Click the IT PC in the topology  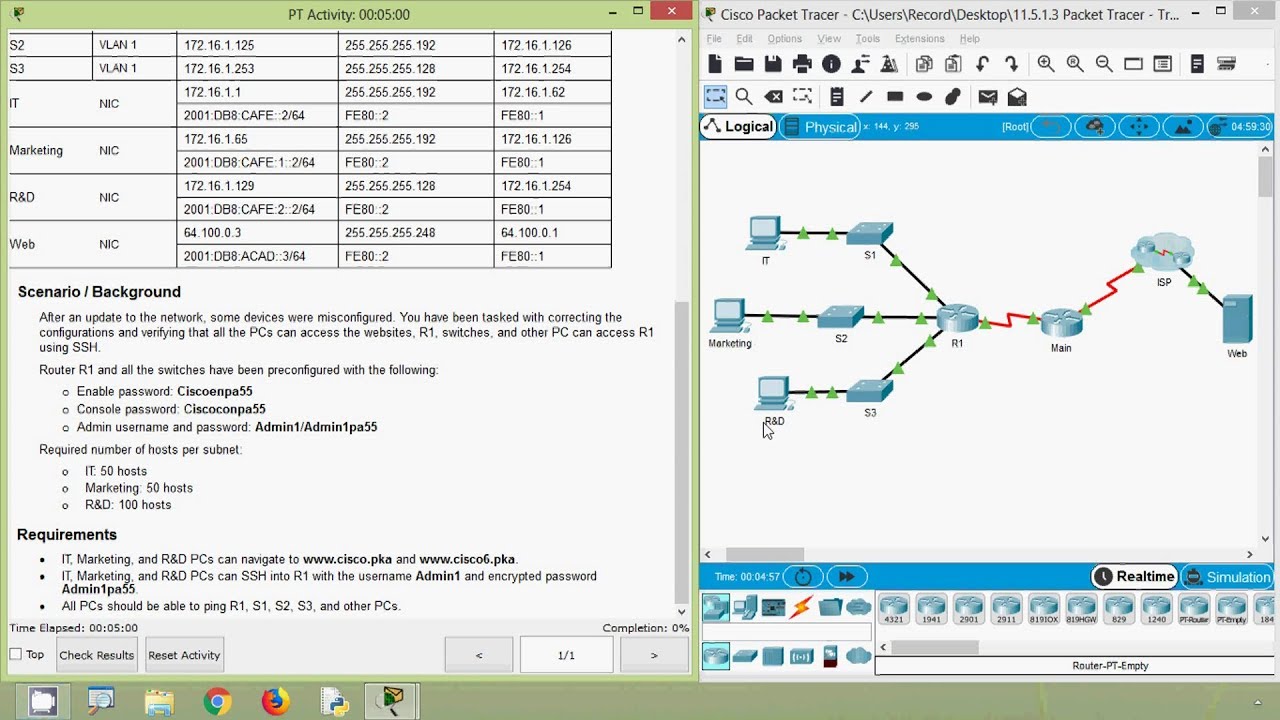[x=765, y=234]
